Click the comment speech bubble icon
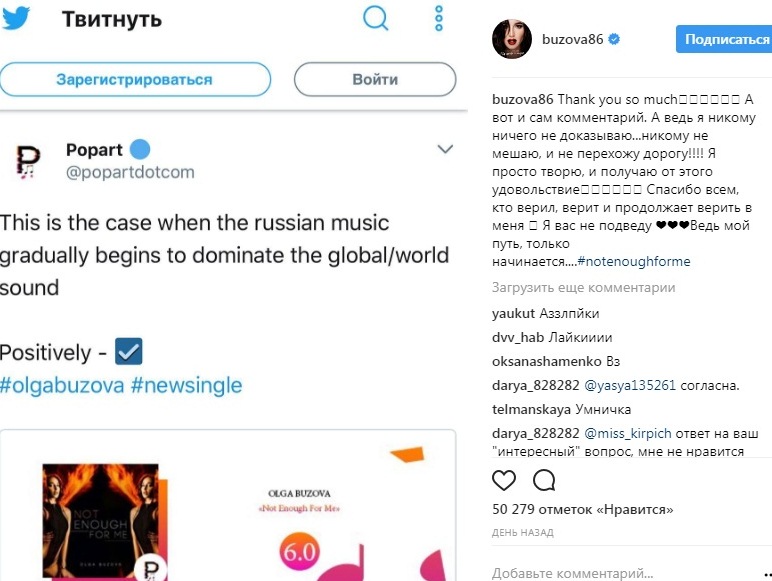 tap(544, 480)
